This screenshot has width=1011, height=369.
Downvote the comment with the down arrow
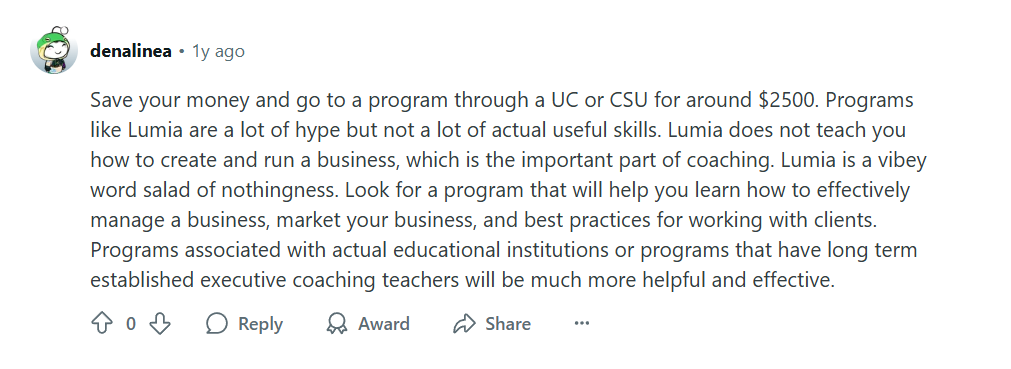tap(159, 323)
